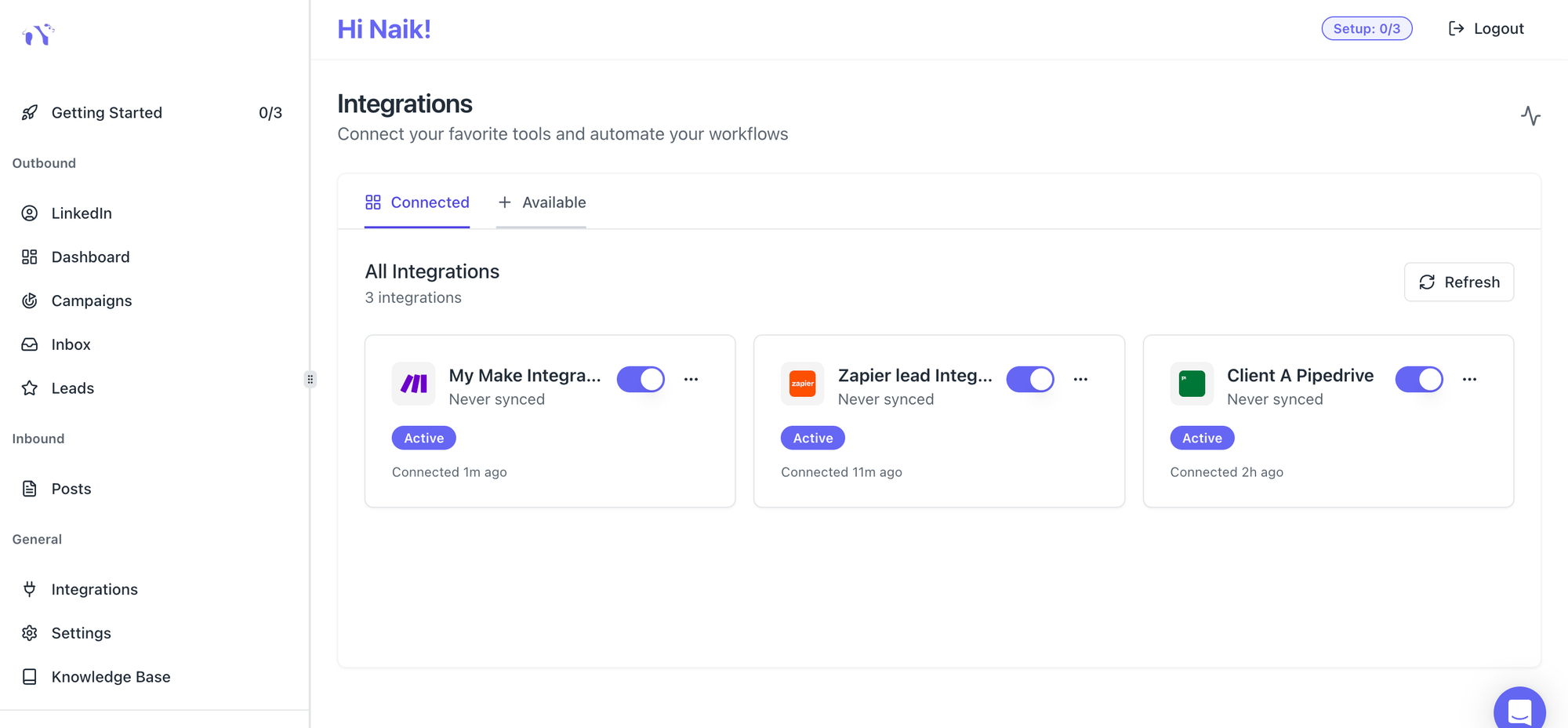The height and width of the screenshot is (728, 1568).
Task: Toggle off Client A Pipedrive integration
Action: click(1418, 379)
